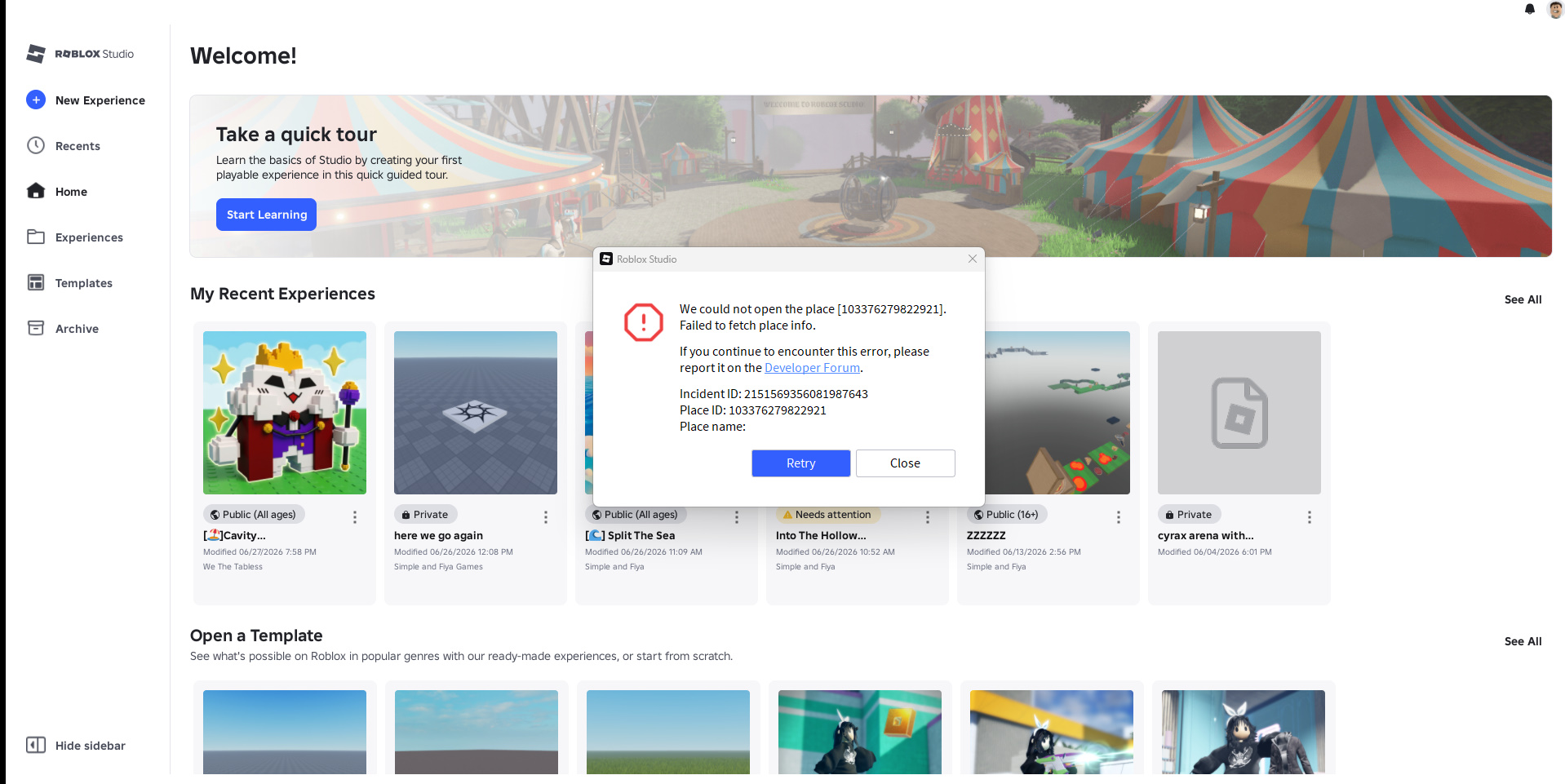
Task: Click the Retry button
Action: (800, 463)
